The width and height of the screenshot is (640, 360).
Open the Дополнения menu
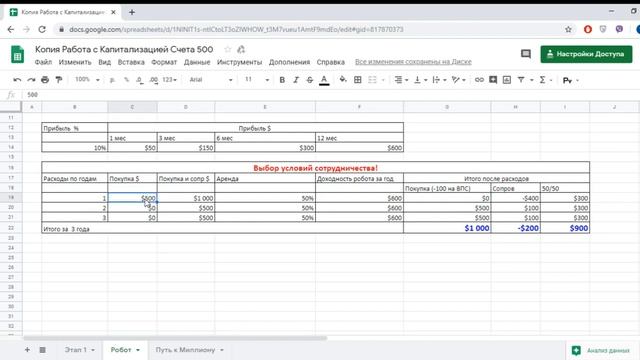click(289, 62)
